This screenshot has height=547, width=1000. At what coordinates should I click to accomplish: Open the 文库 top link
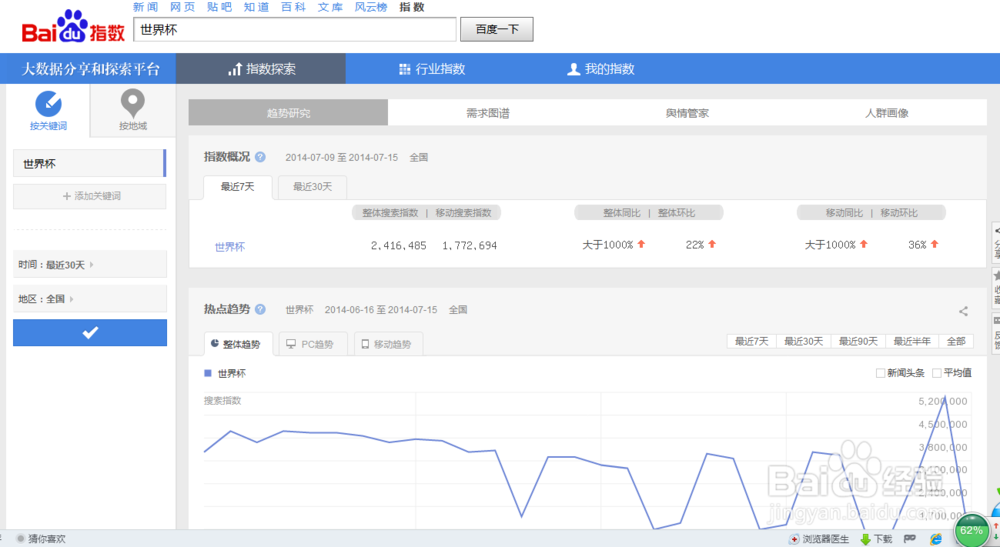coord(330,7)
